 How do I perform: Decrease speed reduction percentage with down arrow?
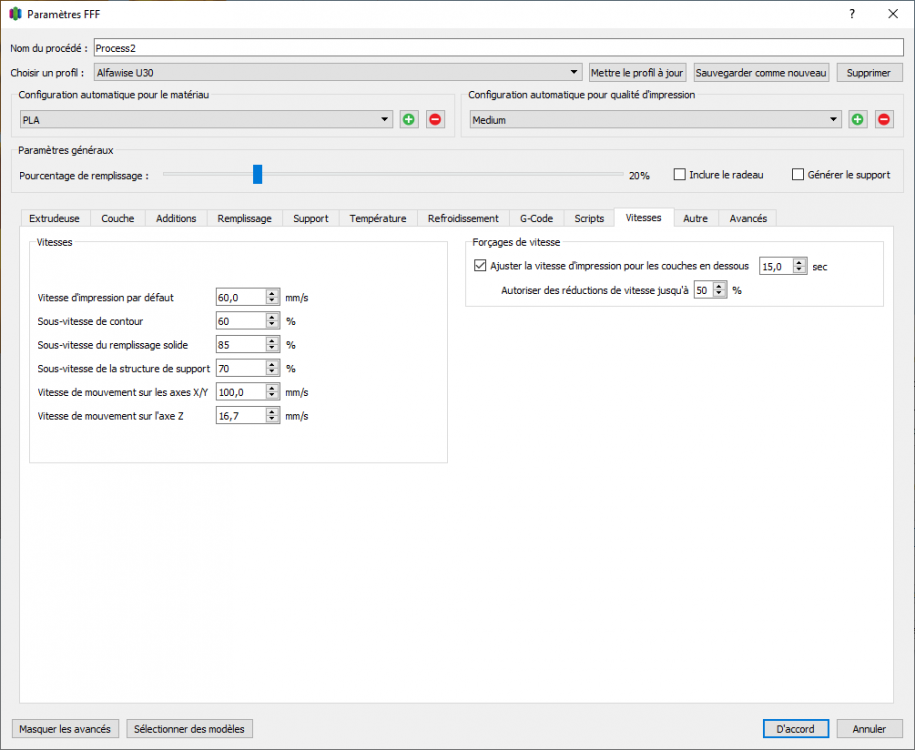[720, 294]
